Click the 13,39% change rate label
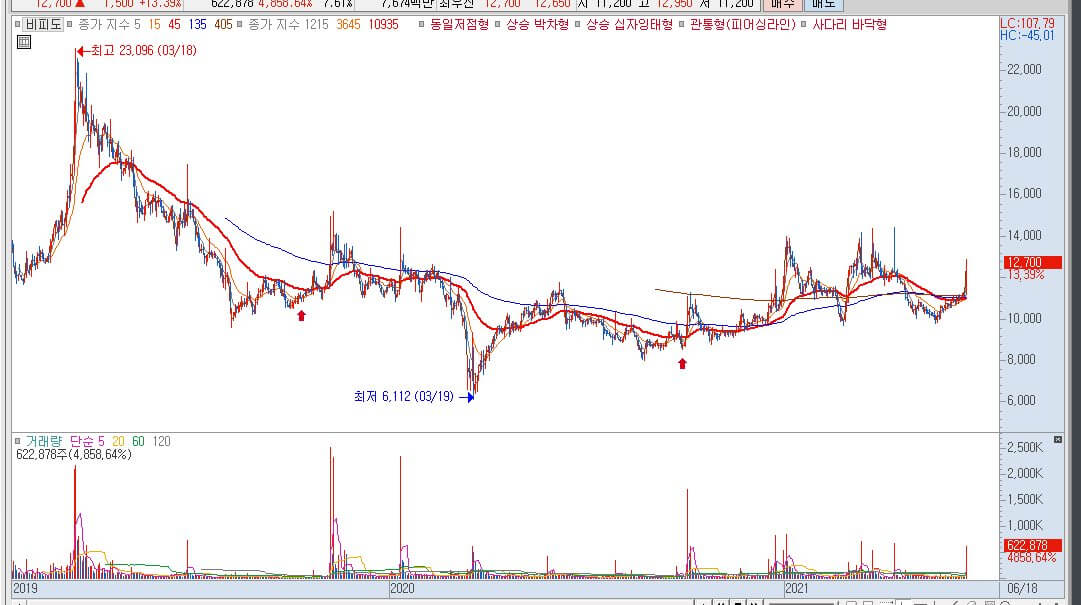1081x605 pixels. (x=1026, y=275)
